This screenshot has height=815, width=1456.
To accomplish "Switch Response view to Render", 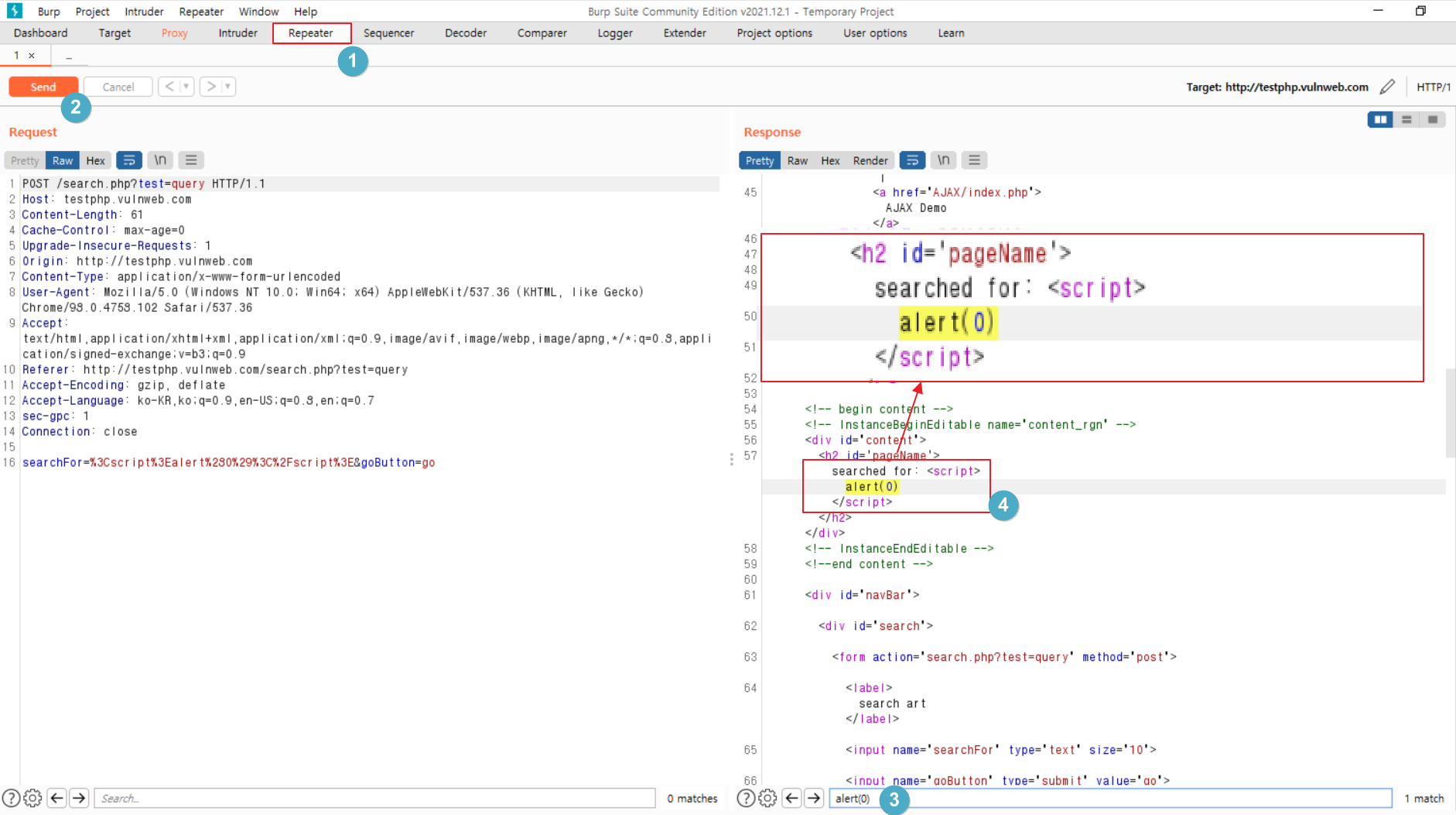I will [870, 160].
